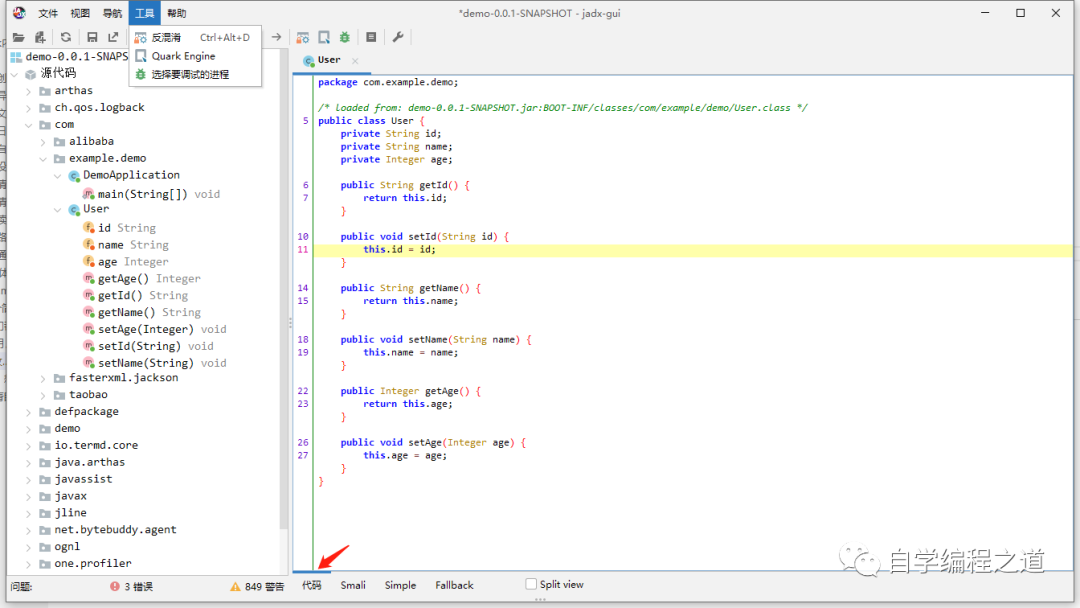Collapse the DemoApplication class node
Screen dimensions: 1080x608
(x=57, y=176)
